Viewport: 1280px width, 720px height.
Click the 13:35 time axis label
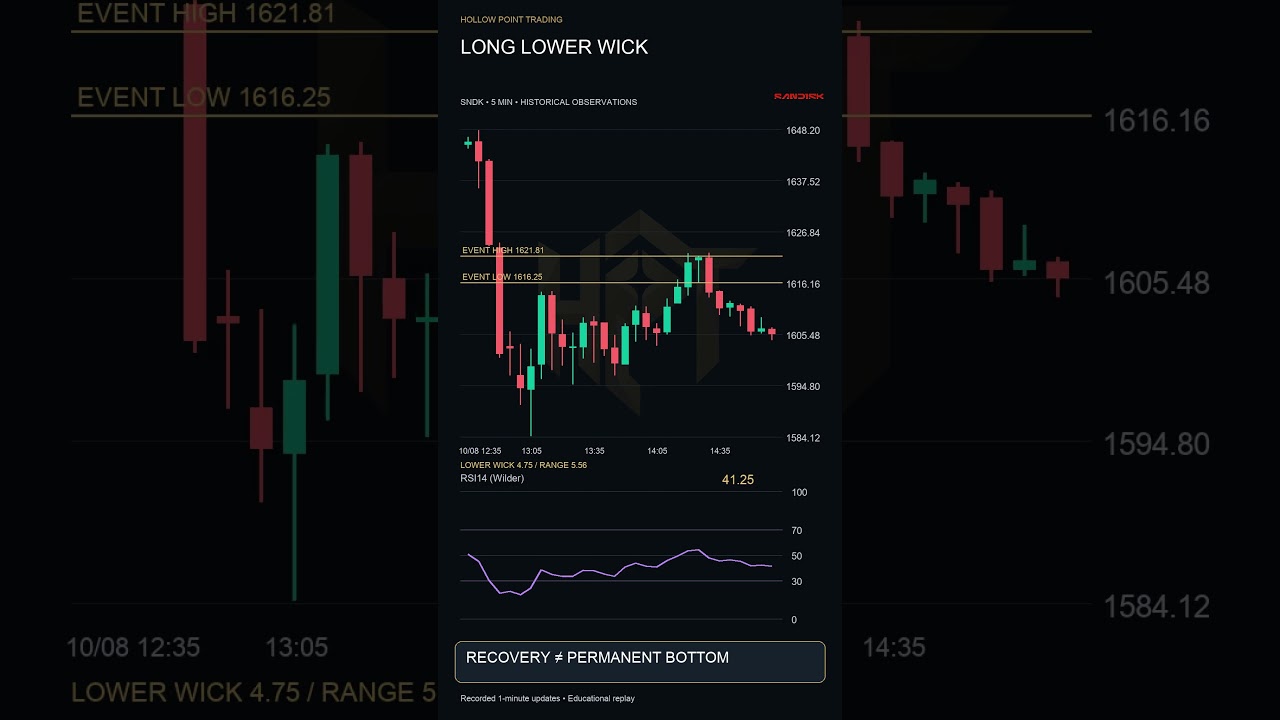pyautogui.click(x=594, y=451)
